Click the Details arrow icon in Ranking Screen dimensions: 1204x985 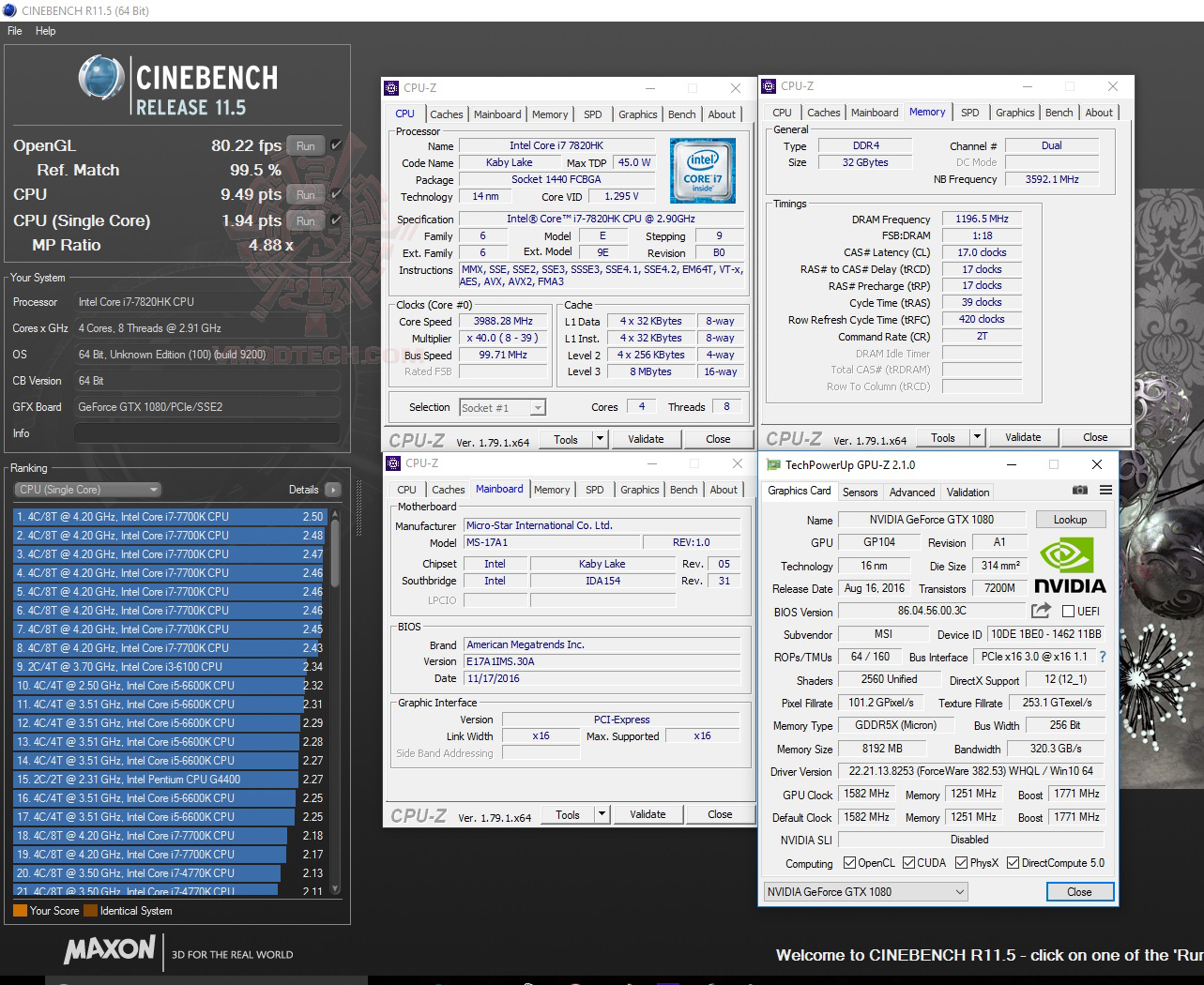coord(332,490)
